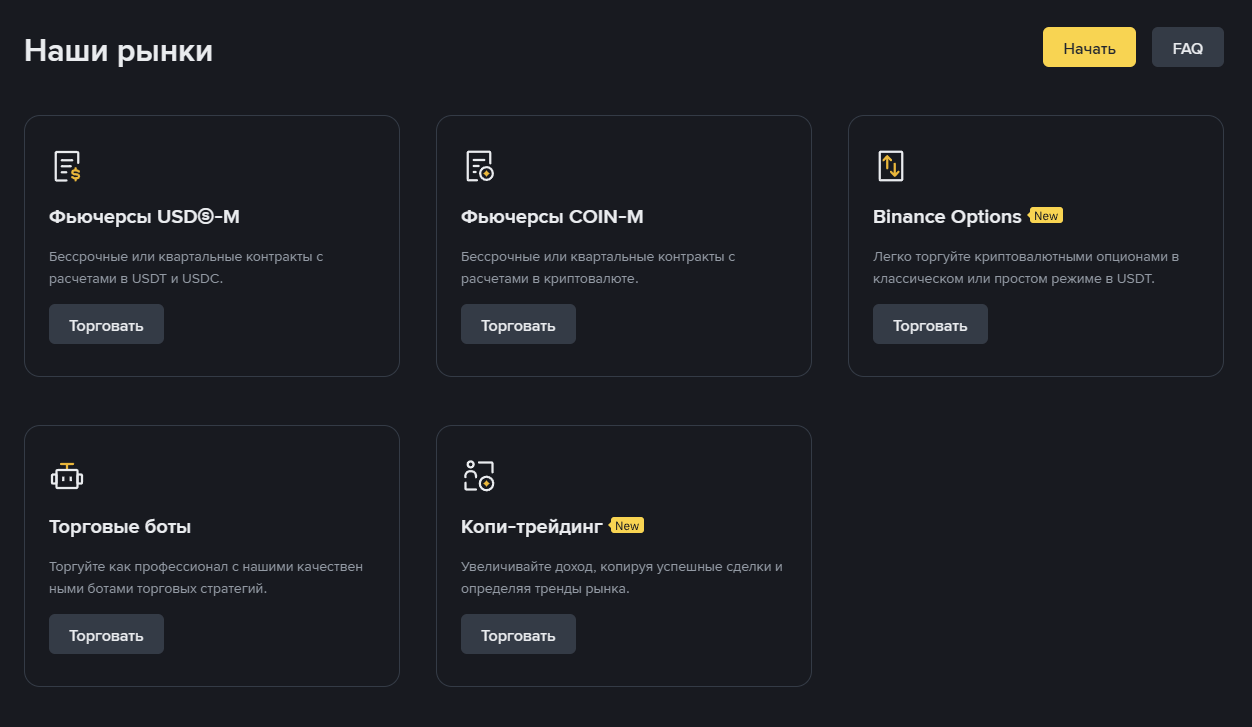The image size is (1252, 727).
Task: Select the Фьючерсы USDⓈ-M title
Action: (x=144, y=217)
